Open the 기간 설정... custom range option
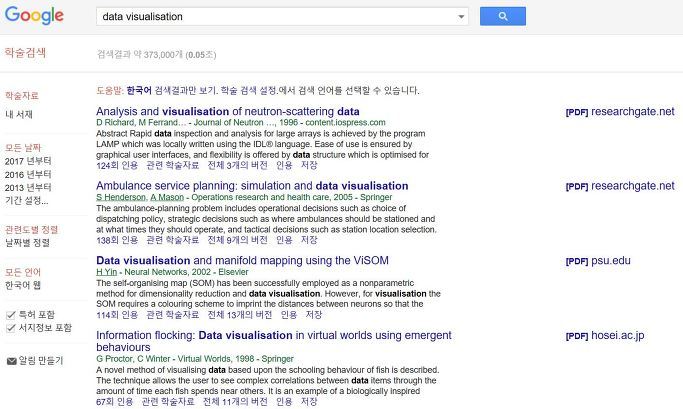The image size is (683, 409). [26, 200]
